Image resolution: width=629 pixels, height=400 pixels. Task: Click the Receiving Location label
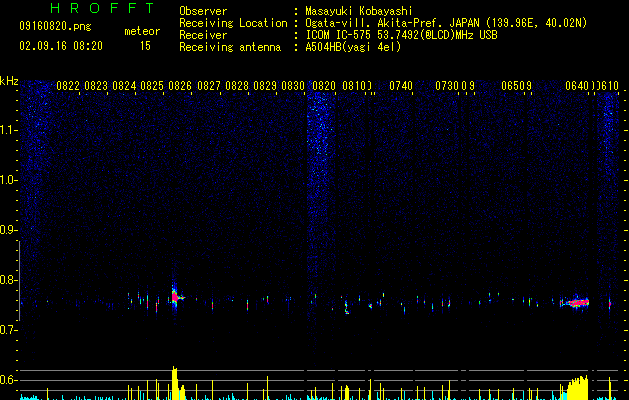[x=233, y=23]
